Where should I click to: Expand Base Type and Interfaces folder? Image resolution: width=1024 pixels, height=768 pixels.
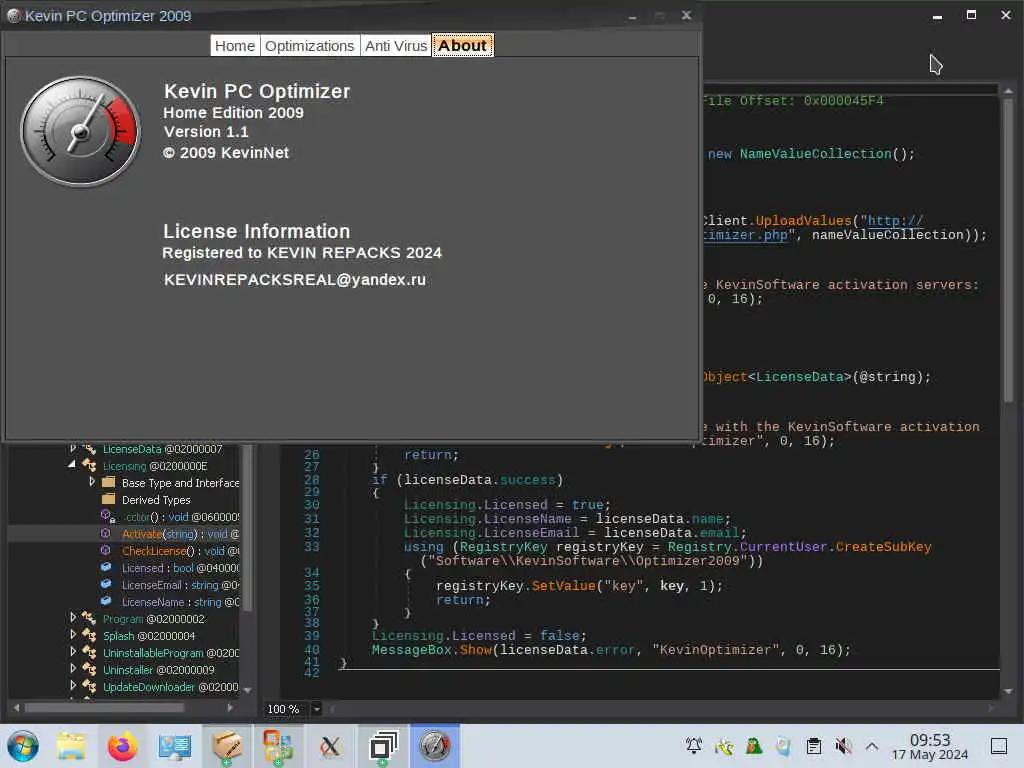[92, 482]
